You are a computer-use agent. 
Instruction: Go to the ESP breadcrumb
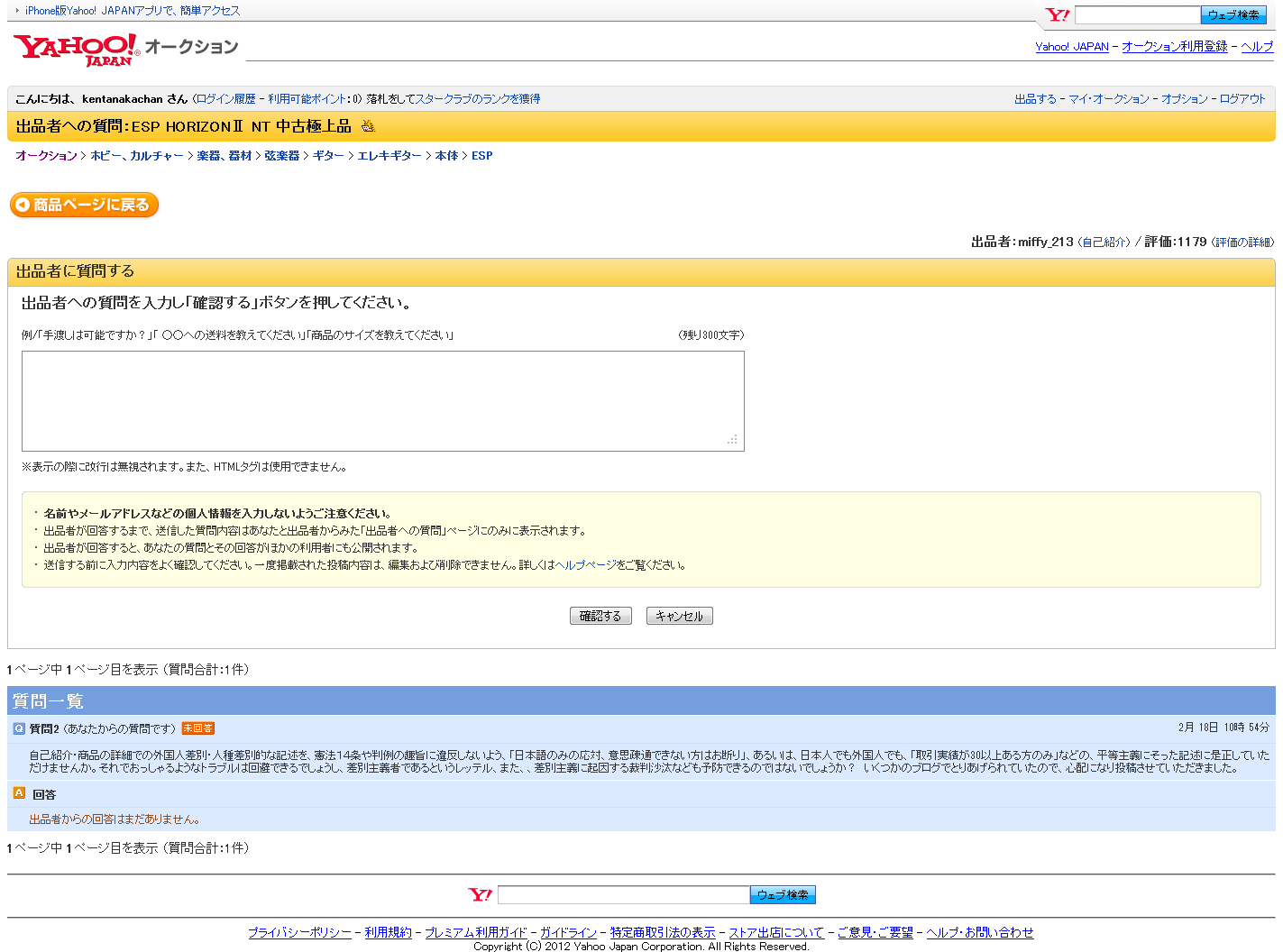pyautogui.click(x=482, y=156)
